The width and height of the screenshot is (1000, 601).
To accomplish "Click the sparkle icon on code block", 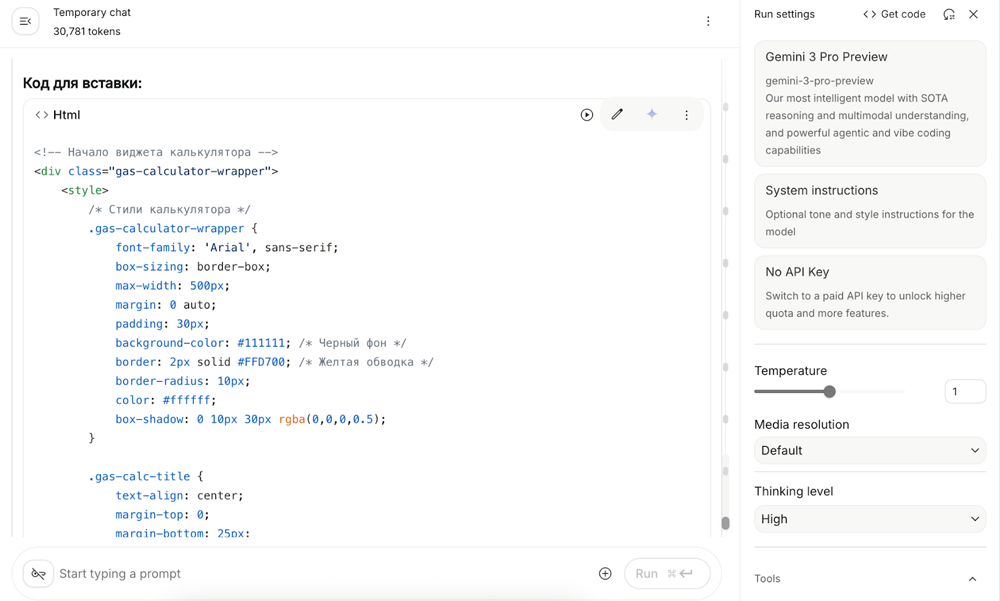I will [652, 115].
